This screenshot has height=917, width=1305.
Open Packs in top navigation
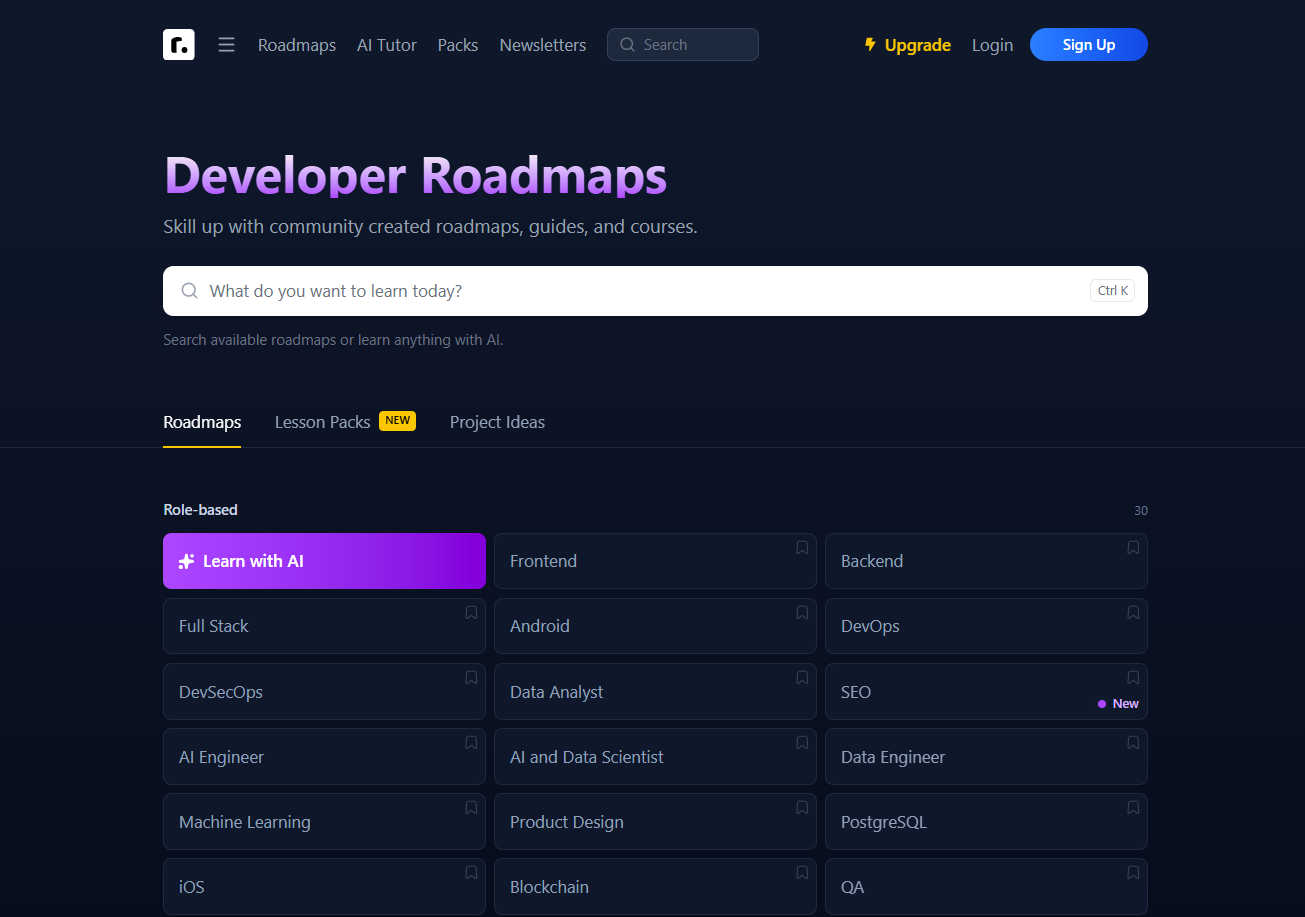[458, 45]
